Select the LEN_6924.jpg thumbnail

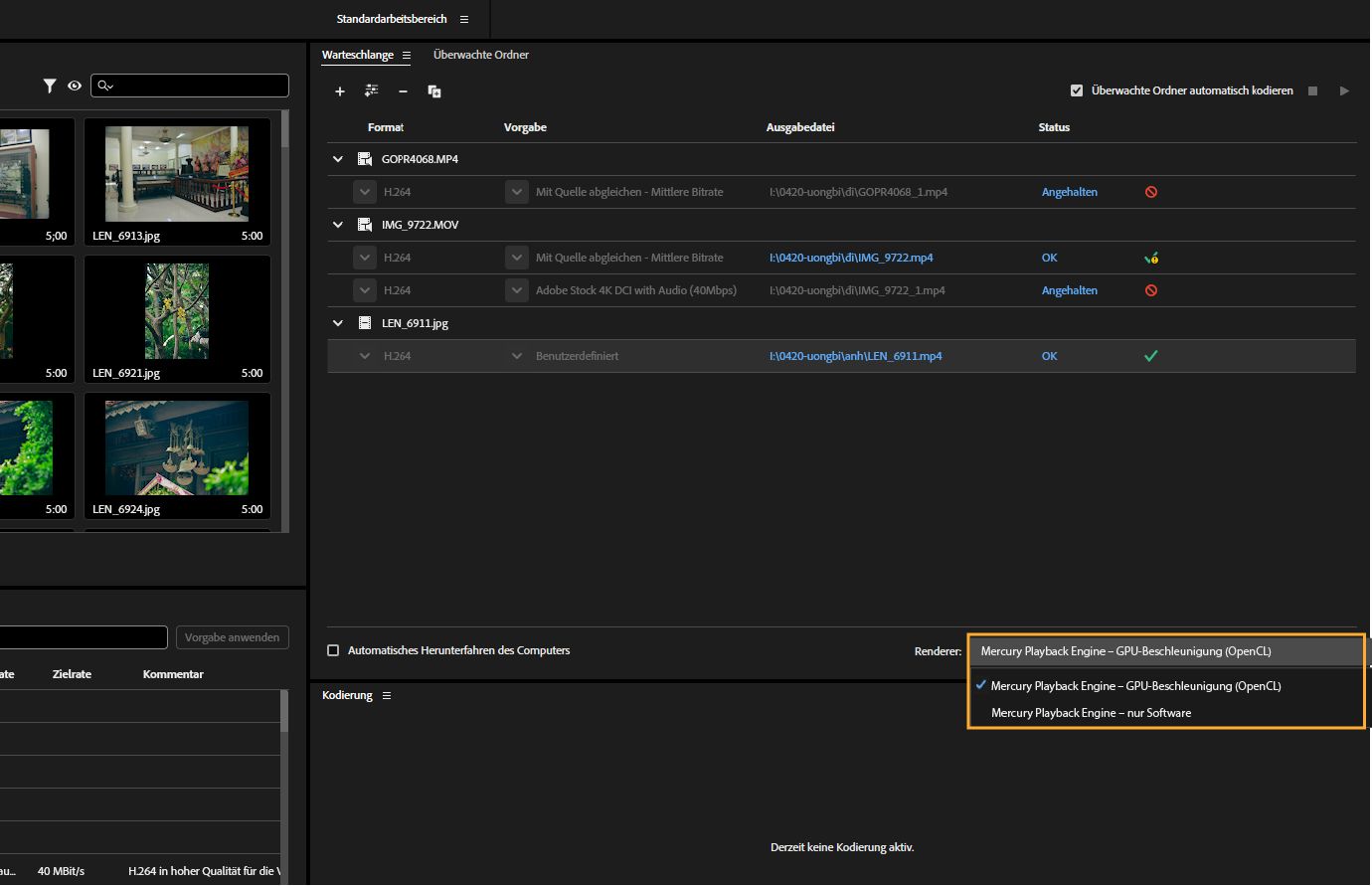point(177,447)
